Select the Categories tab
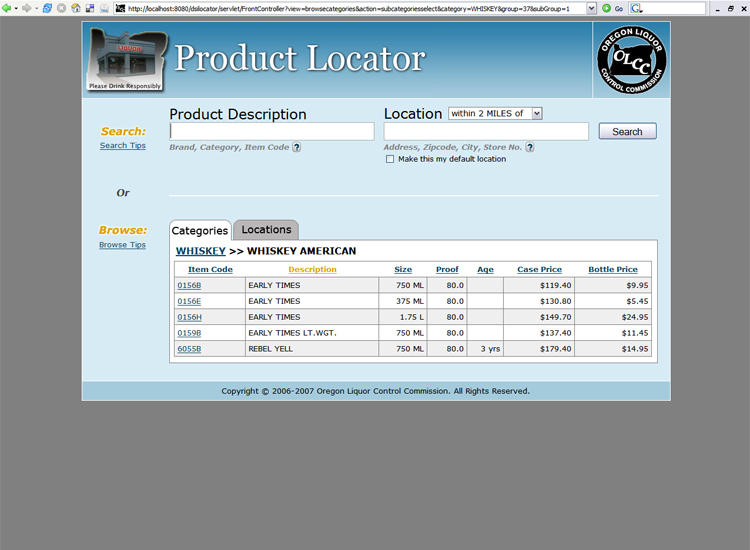The image size is (750, 550). tap(200, 231)
